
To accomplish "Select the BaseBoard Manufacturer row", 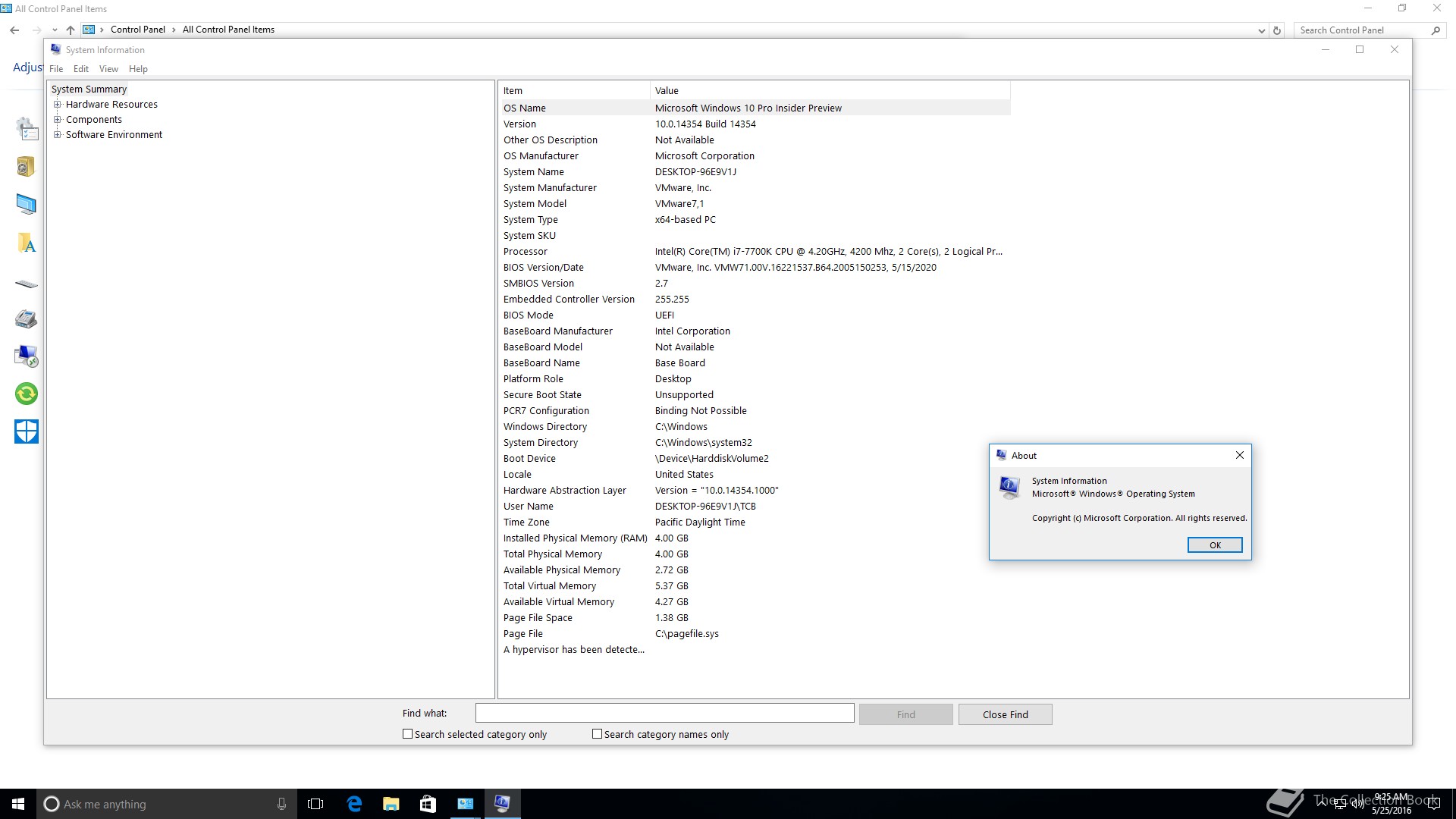I will 755,331.
